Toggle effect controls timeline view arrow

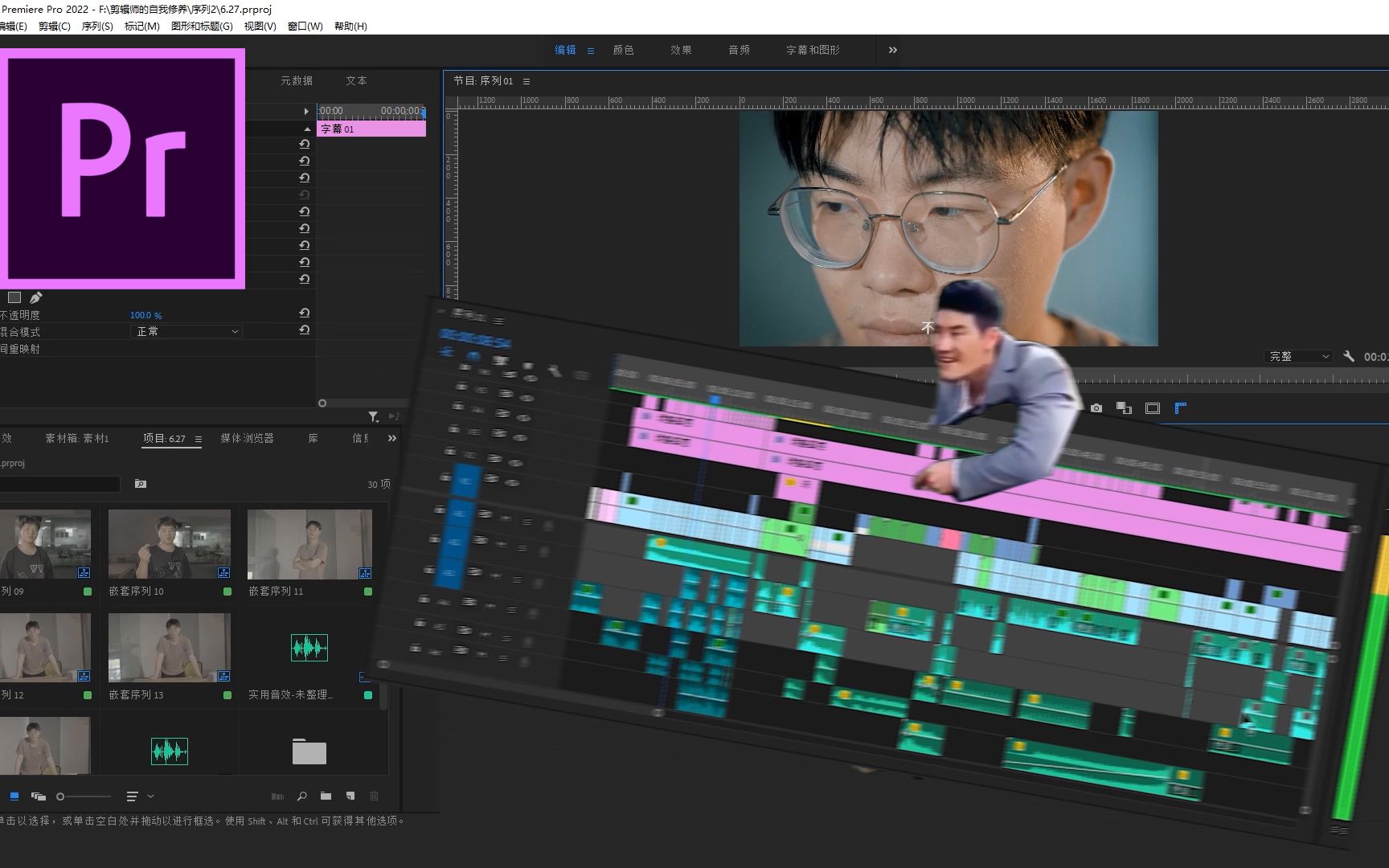[306, 111]
